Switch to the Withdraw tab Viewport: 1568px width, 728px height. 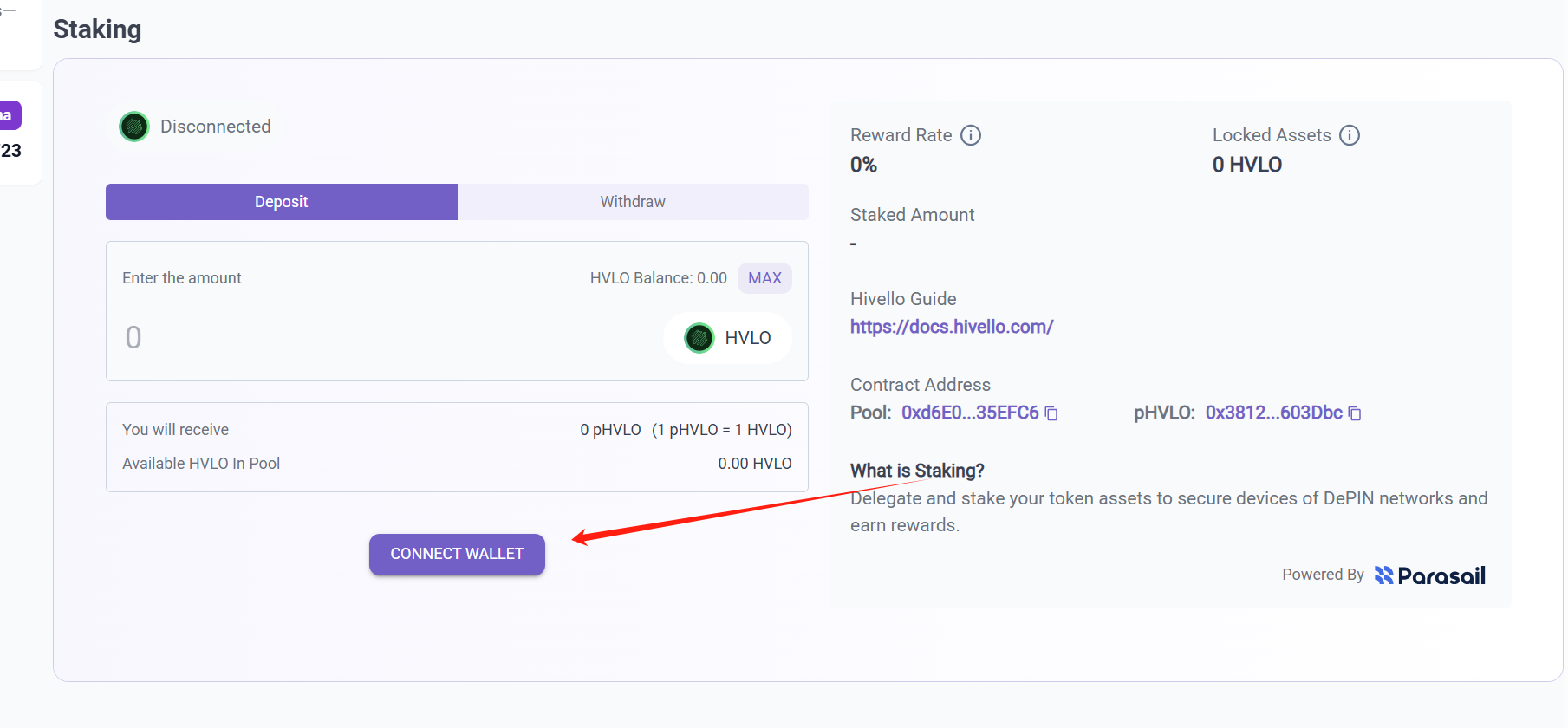click(633, 202)
